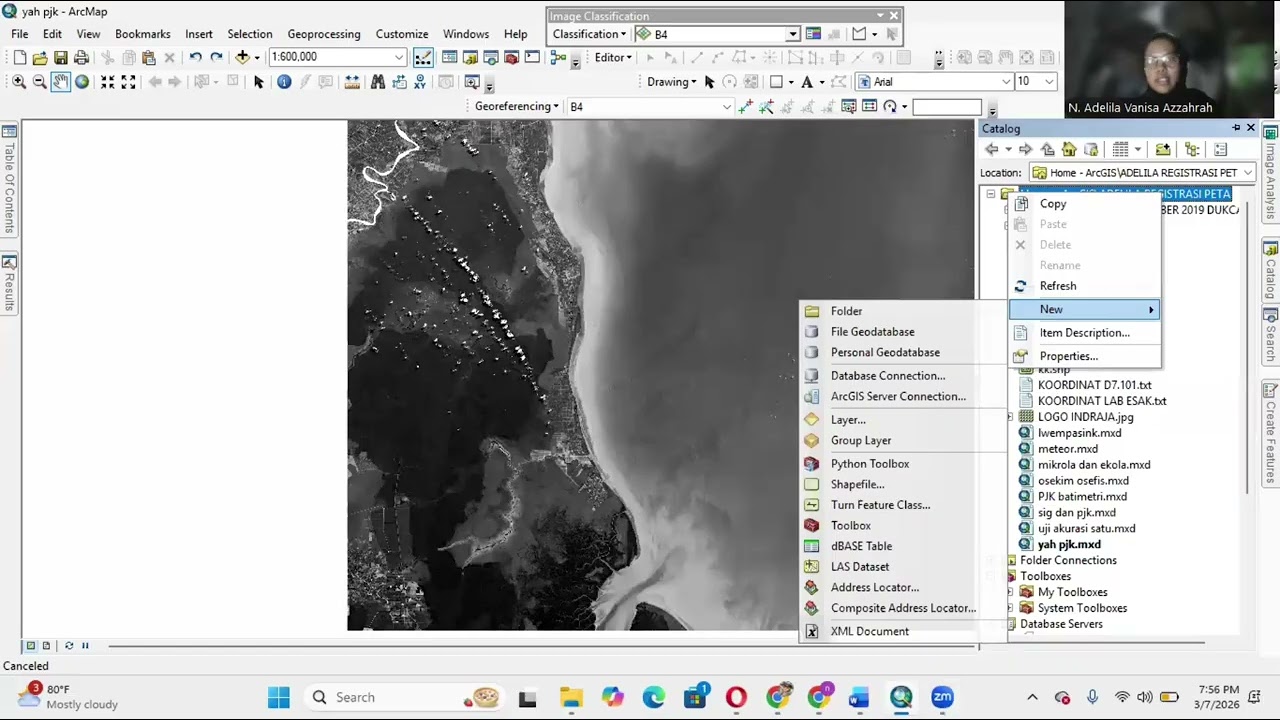
Task: Activate the Identify tool
Action: (284, 82)
